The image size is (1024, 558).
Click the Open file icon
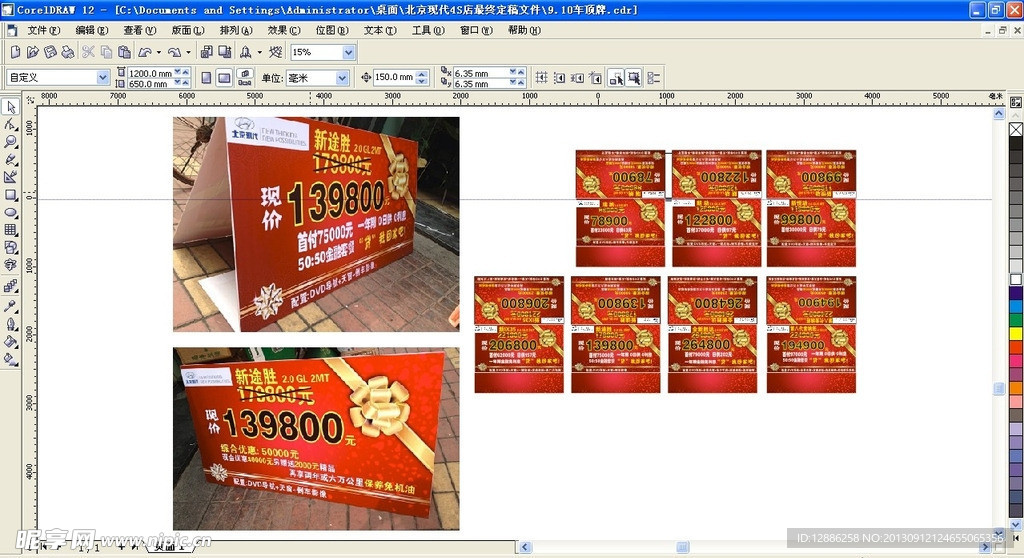[33, 52]
